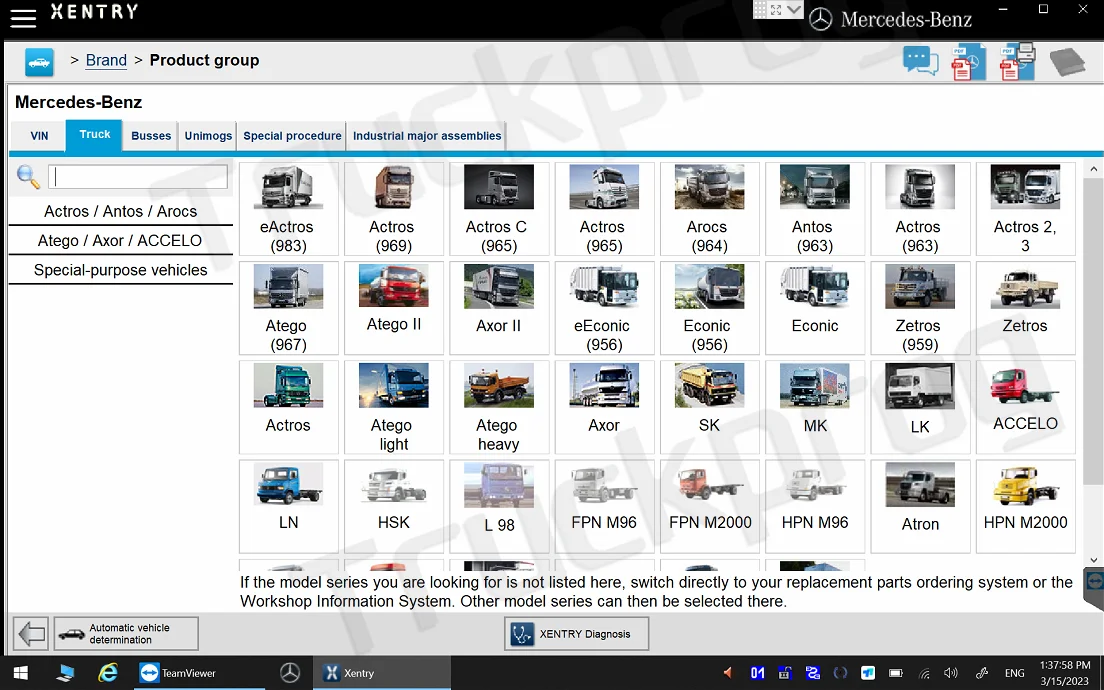Select the Actros C (965) tile

tap(499, 209)
